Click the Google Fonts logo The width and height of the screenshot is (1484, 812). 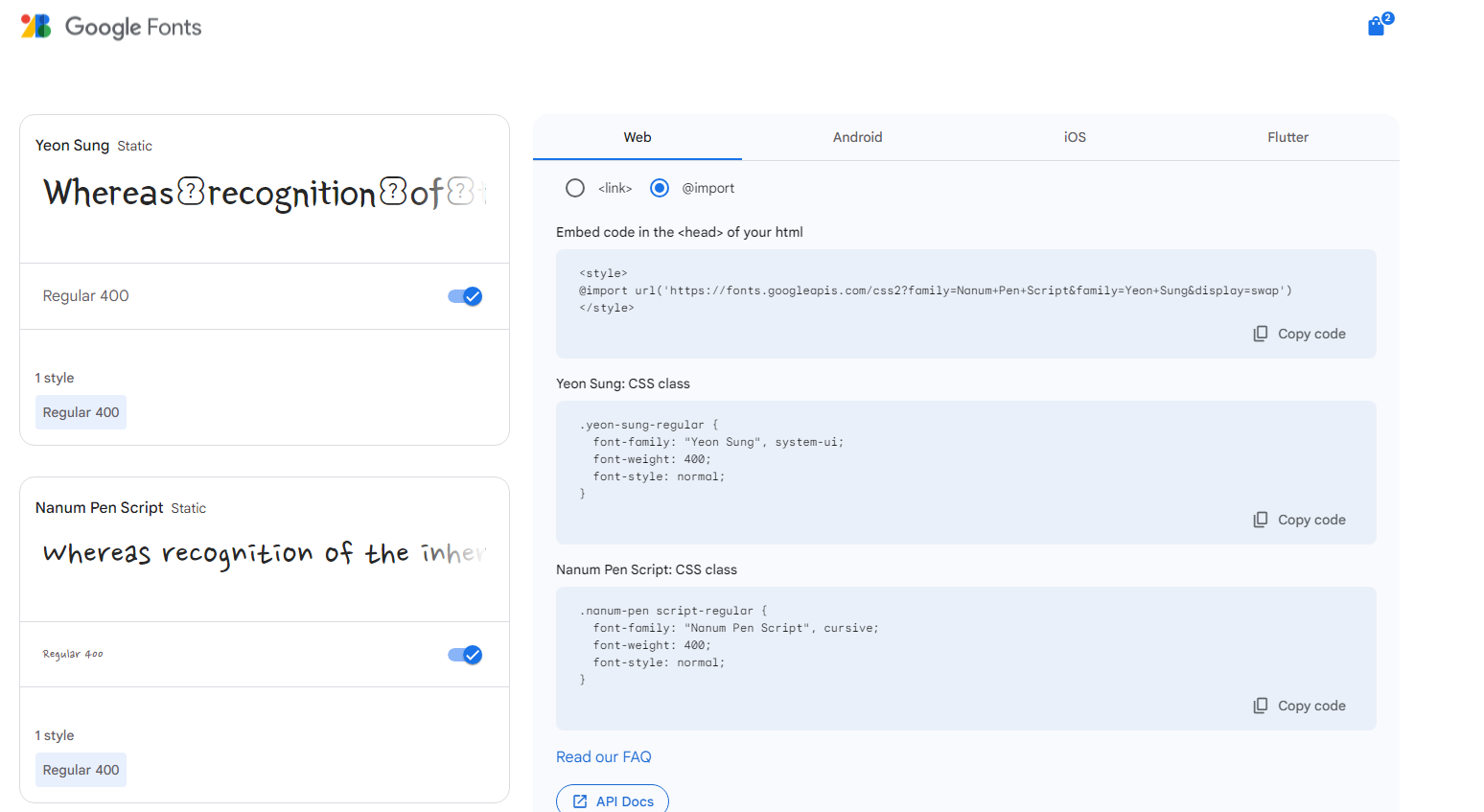(111, 27)
